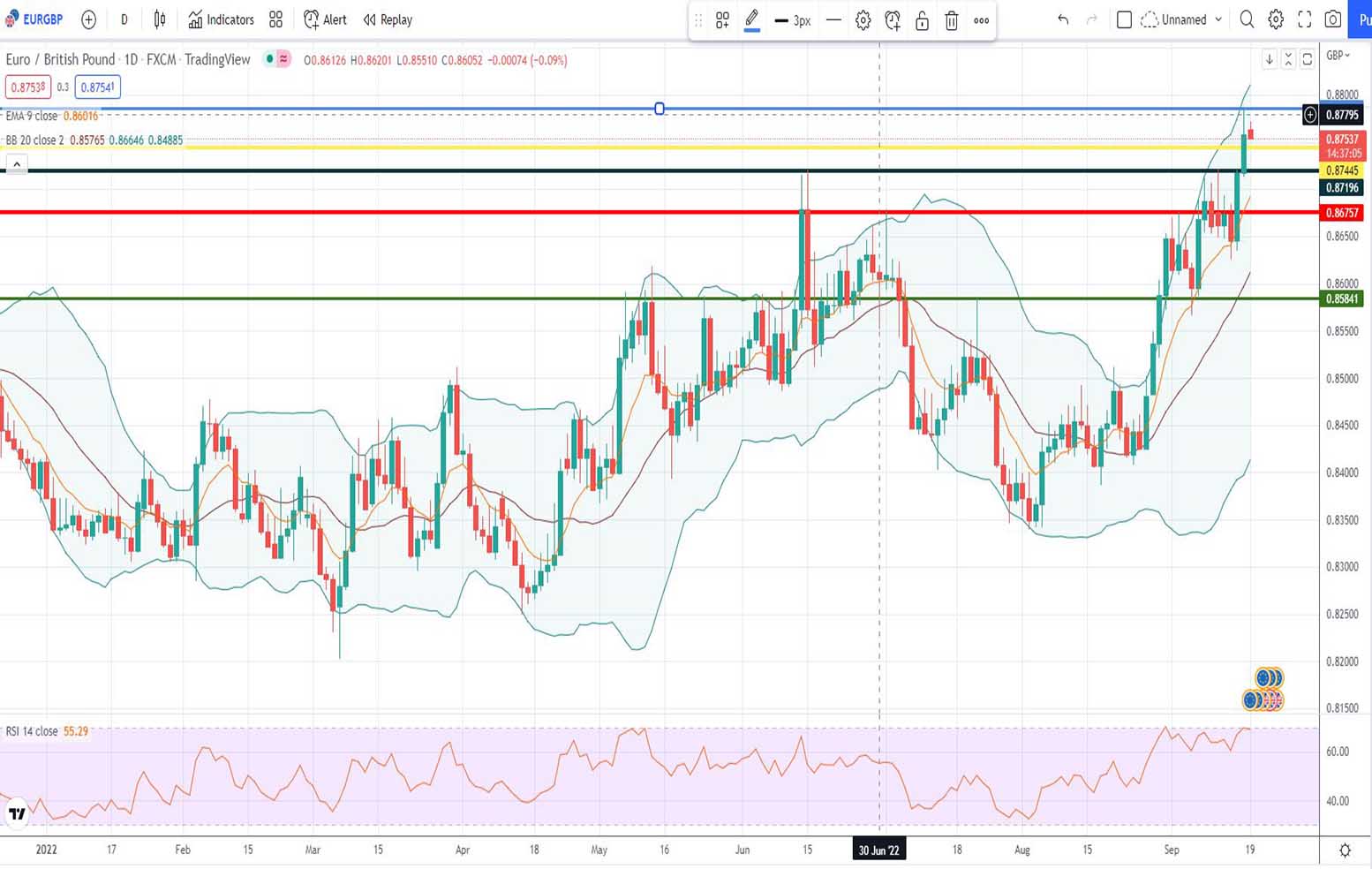Expand the Unnamed layout dropdown
The height and width of the screenshot is (869, 1372).
click(x=1218, y=19)
